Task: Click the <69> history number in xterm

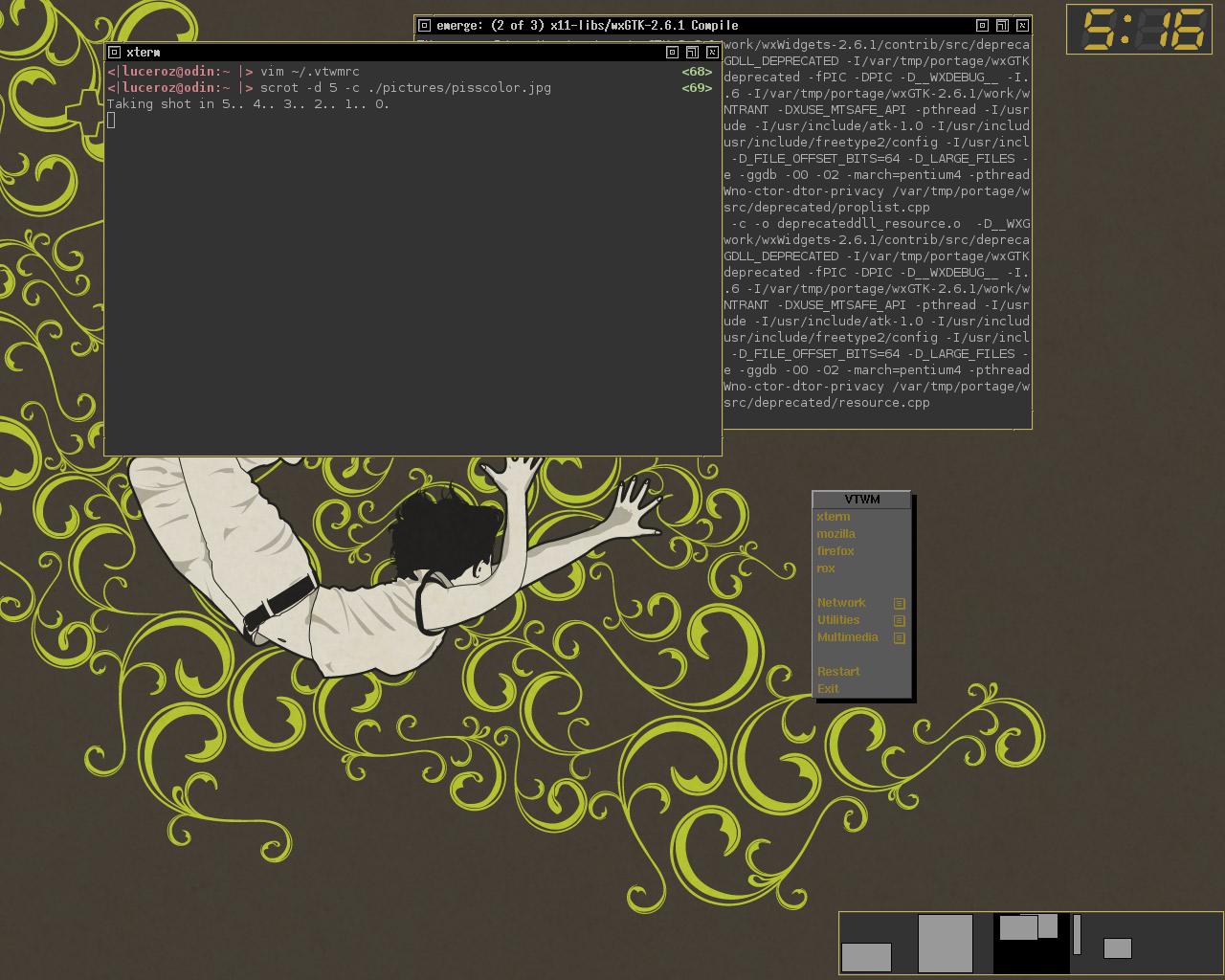Action: coord(697,88)
